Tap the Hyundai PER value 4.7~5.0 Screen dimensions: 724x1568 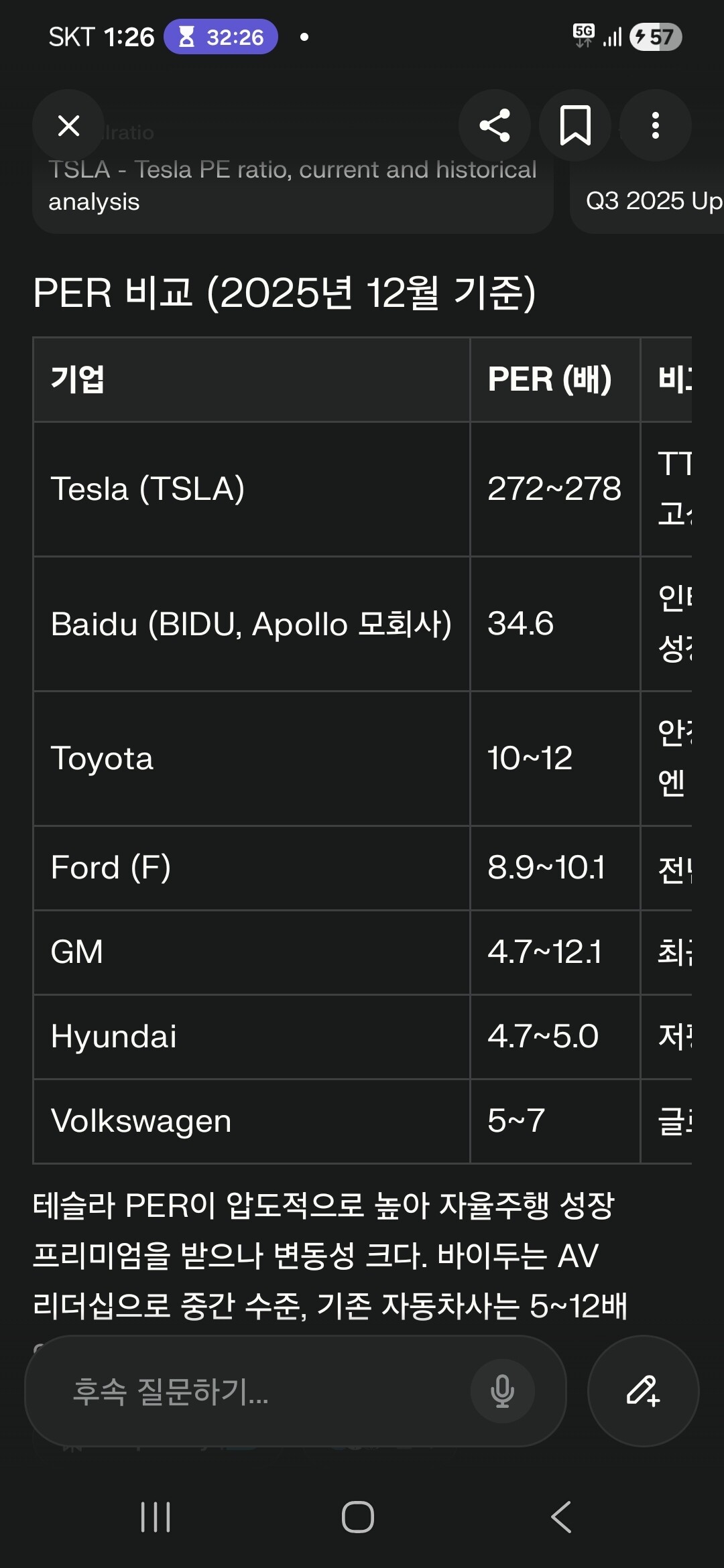click(x=543, y=1036)
